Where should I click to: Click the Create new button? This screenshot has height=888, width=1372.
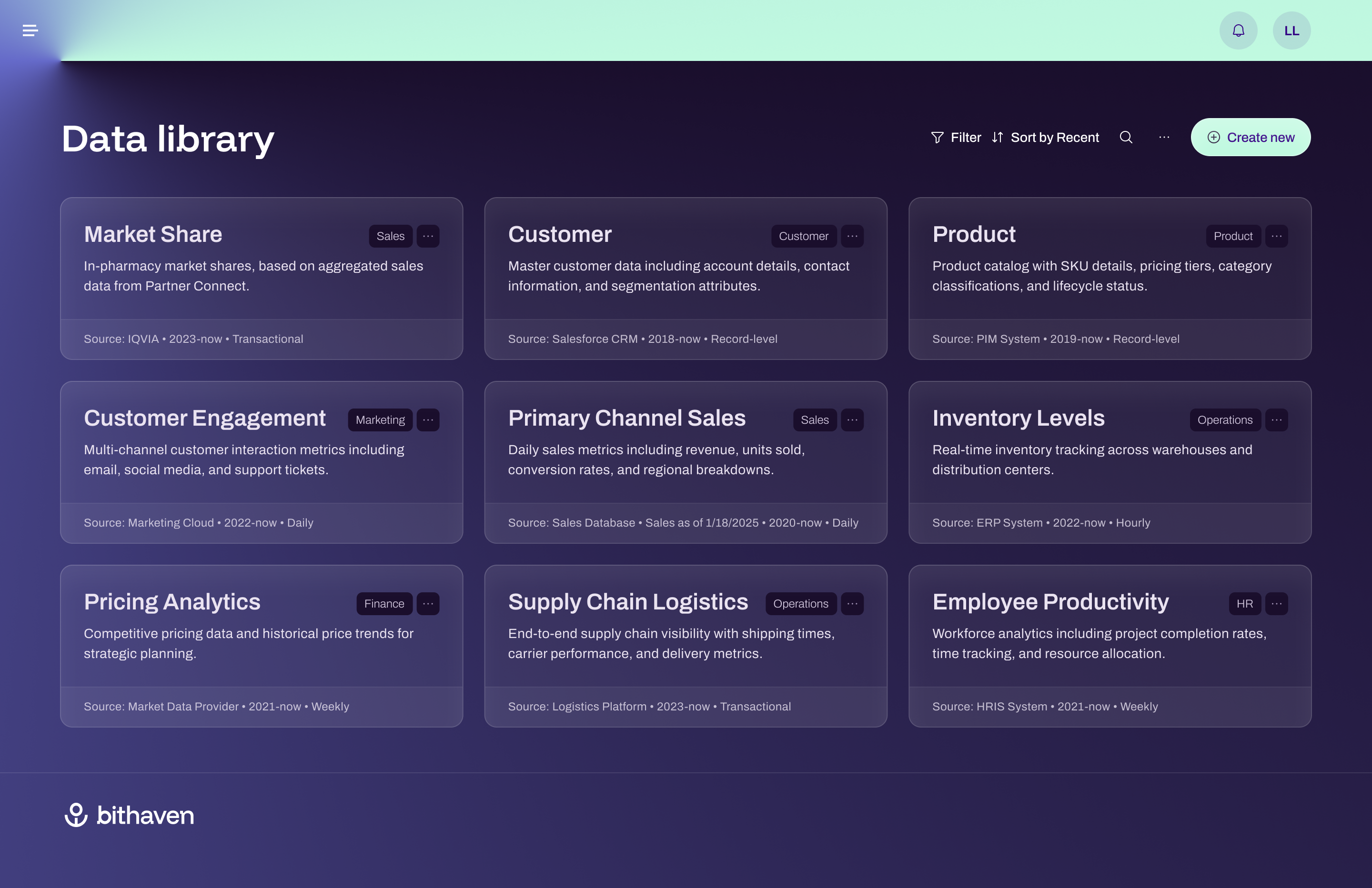click(1251, 137)
